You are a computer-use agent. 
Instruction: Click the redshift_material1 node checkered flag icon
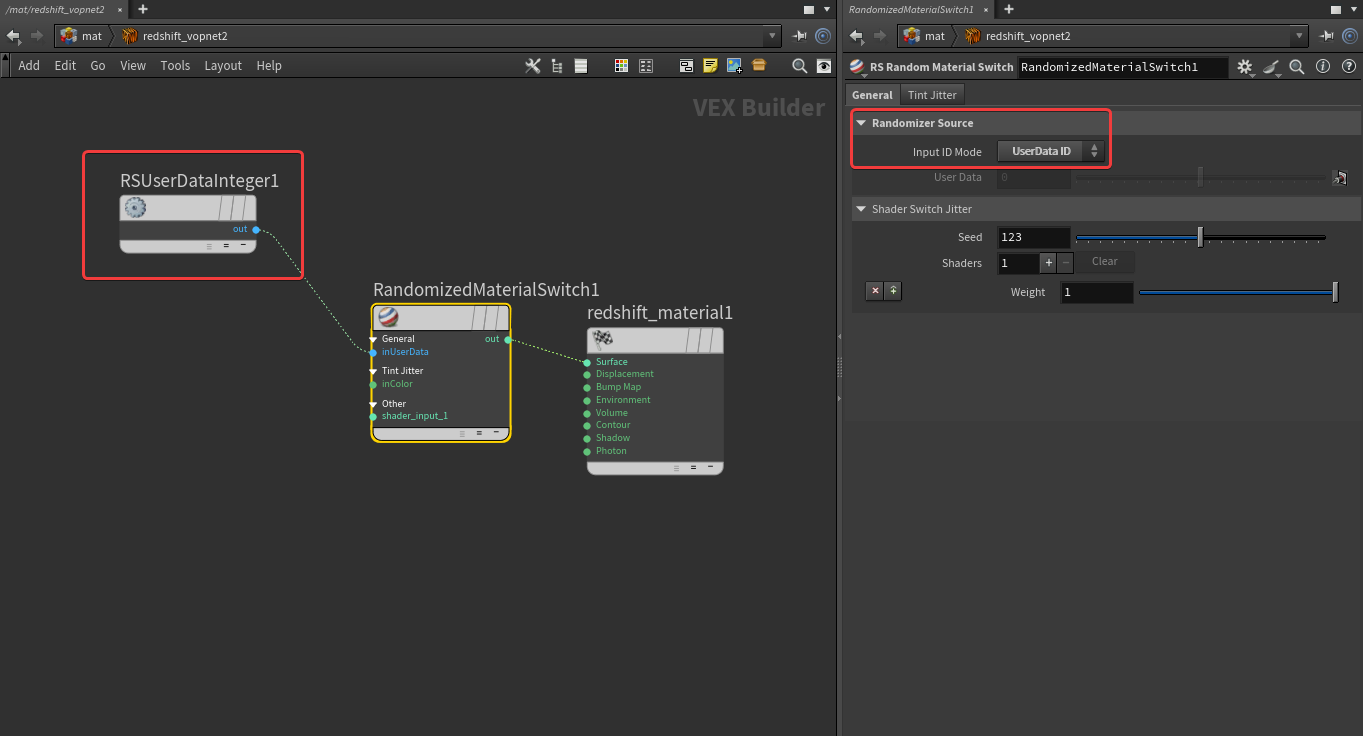click(x=602, y=339)
